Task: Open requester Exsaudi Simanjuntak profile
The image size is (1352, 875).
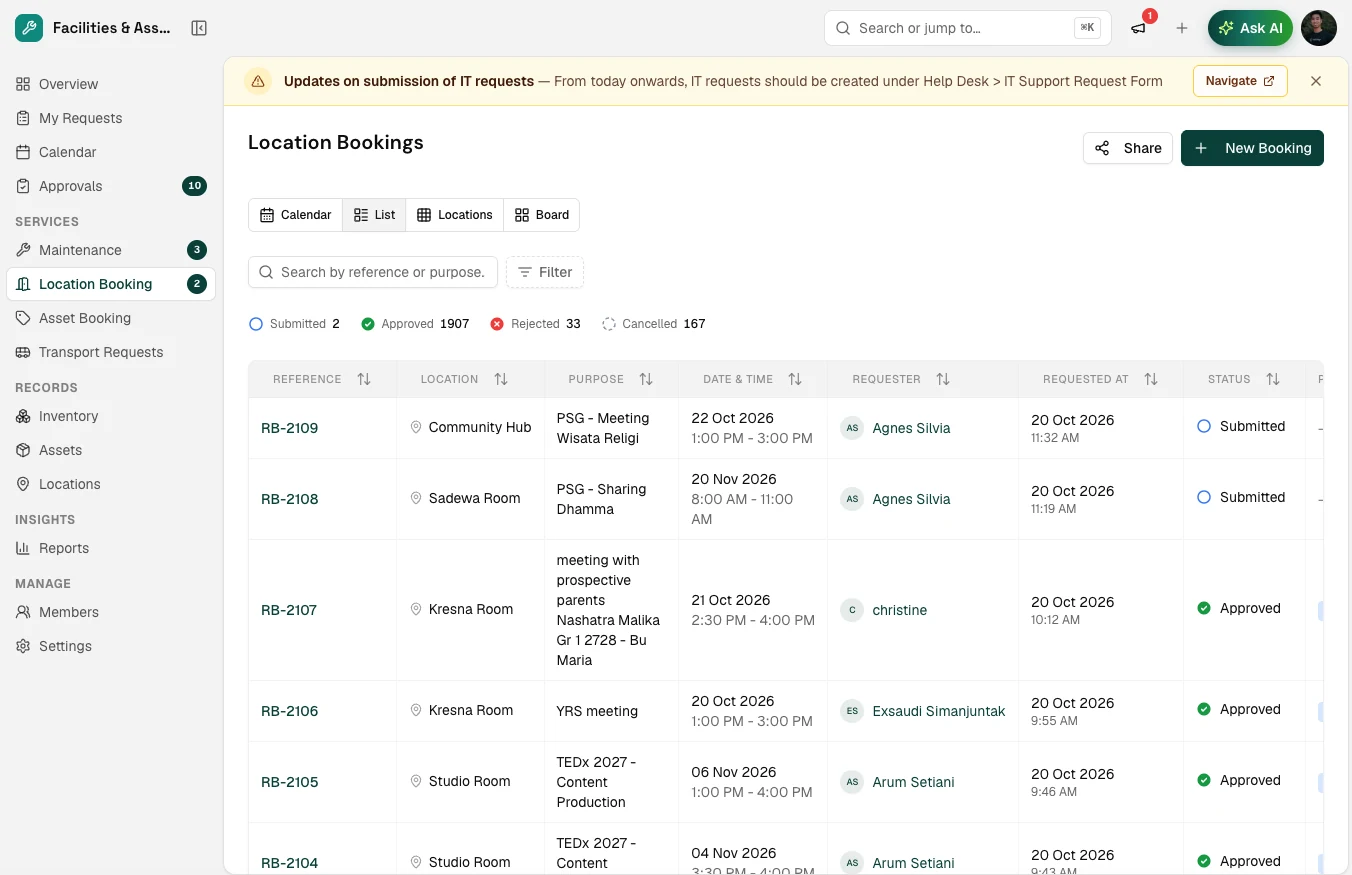Action: tap(939, 711)
